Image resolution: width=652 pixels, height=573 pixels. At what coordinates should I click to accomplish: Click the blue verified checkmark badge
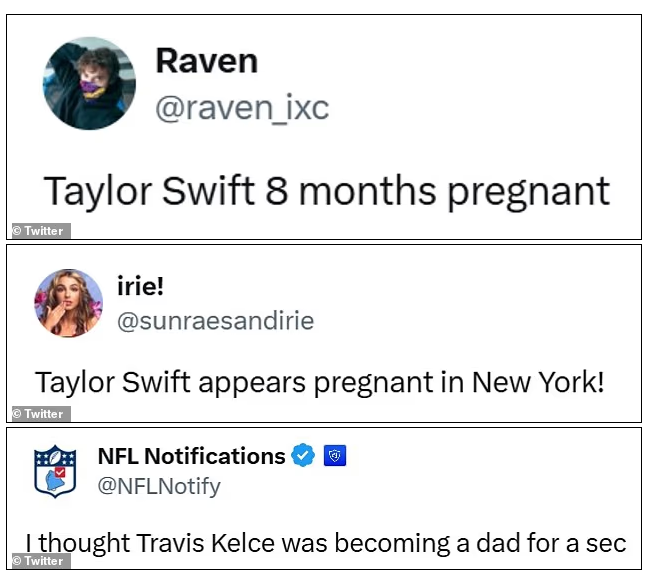click(x=303, y=455)
